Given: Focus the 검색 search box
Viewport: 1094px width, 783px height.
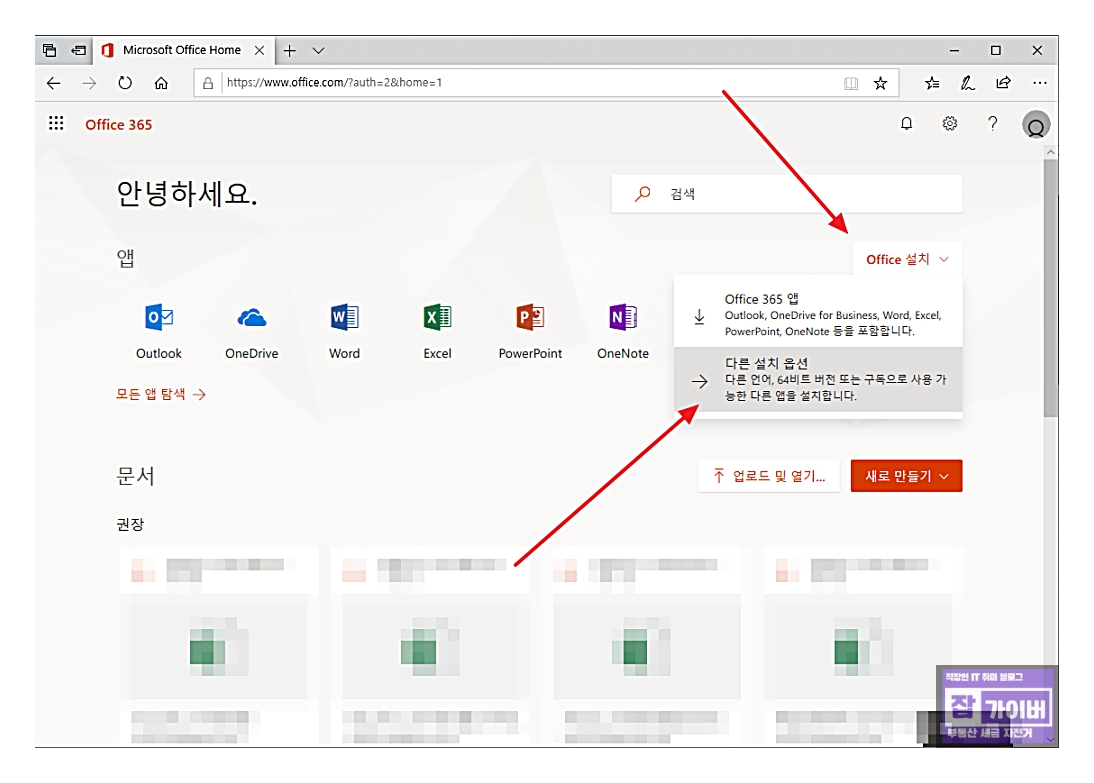Looking at the screenshot, I should point(787,194).
